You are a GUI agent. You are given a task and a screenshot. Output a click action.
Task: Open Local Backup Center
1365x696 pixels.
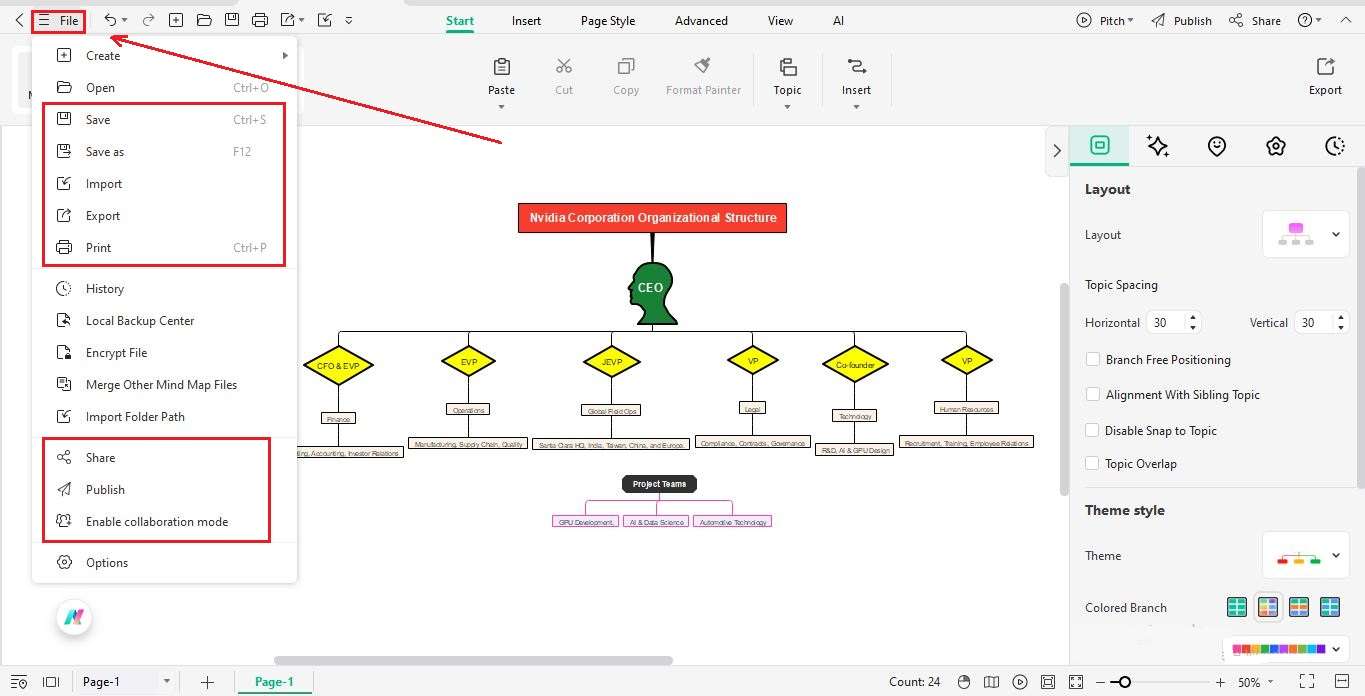[x=164, y=321]
